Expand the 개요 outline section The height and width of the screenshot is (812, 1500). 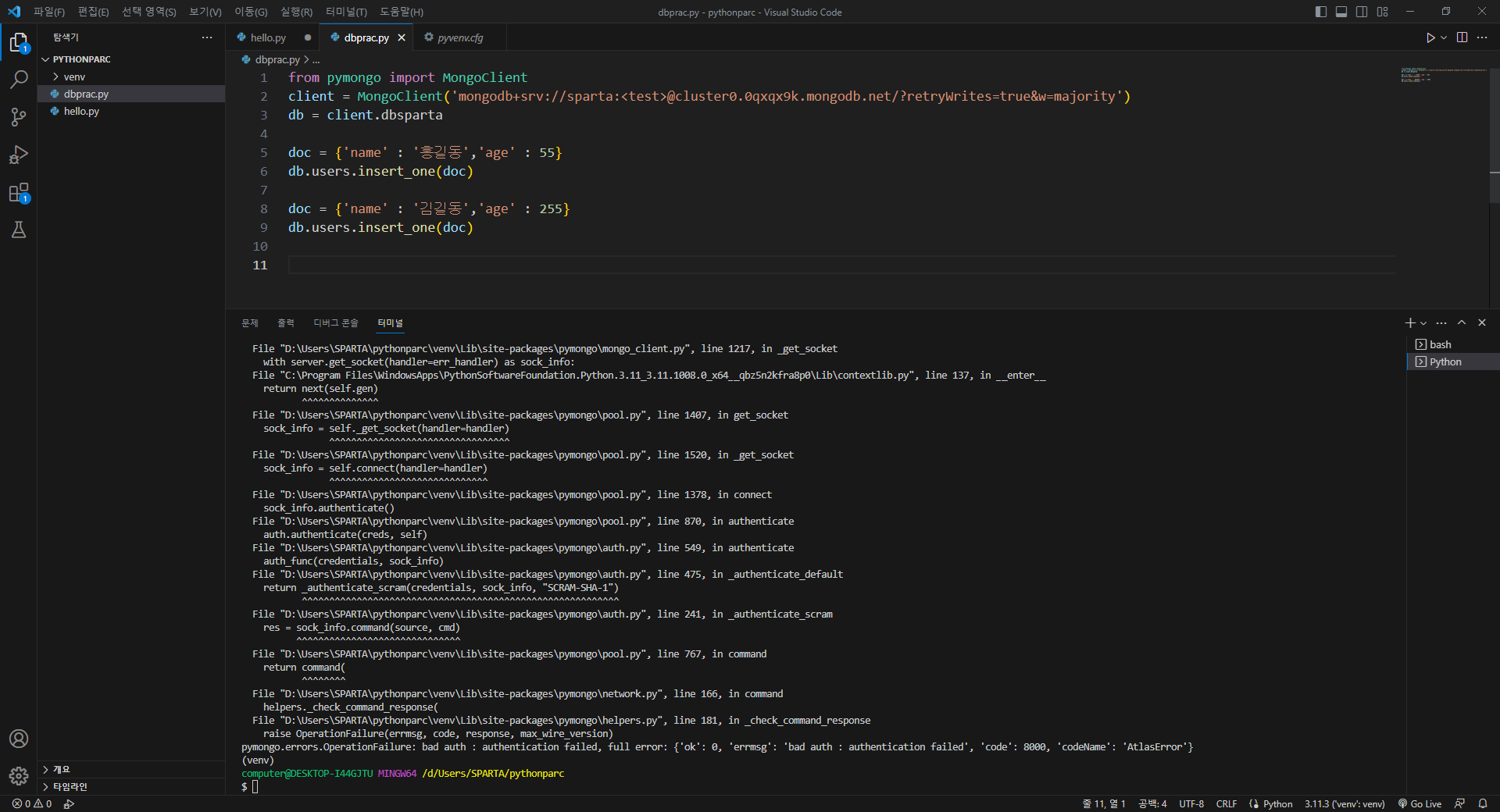tap(131, 769)
